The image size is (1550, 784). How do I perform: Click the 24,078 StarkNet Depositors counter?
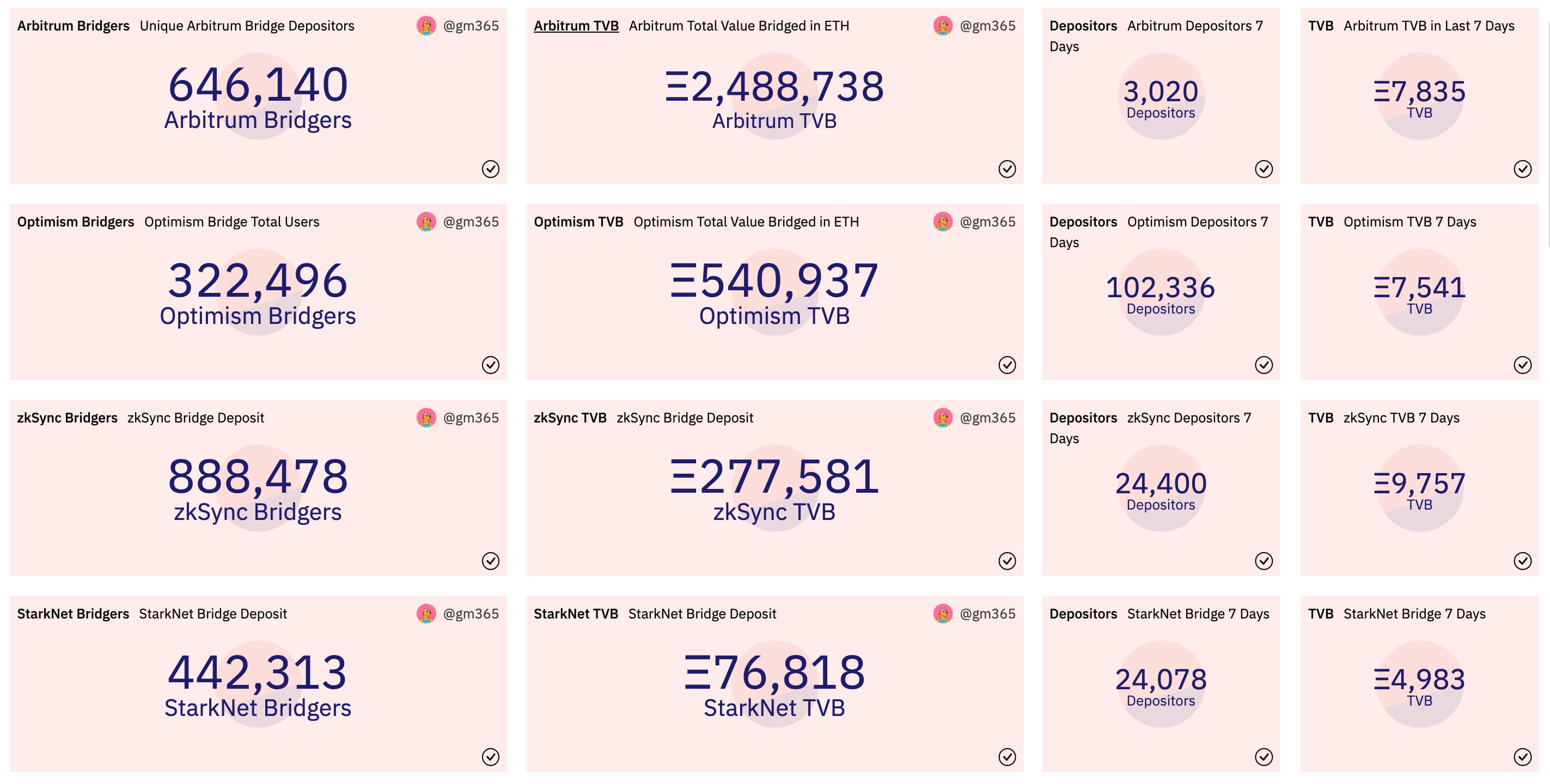[x=1161, y=680]
